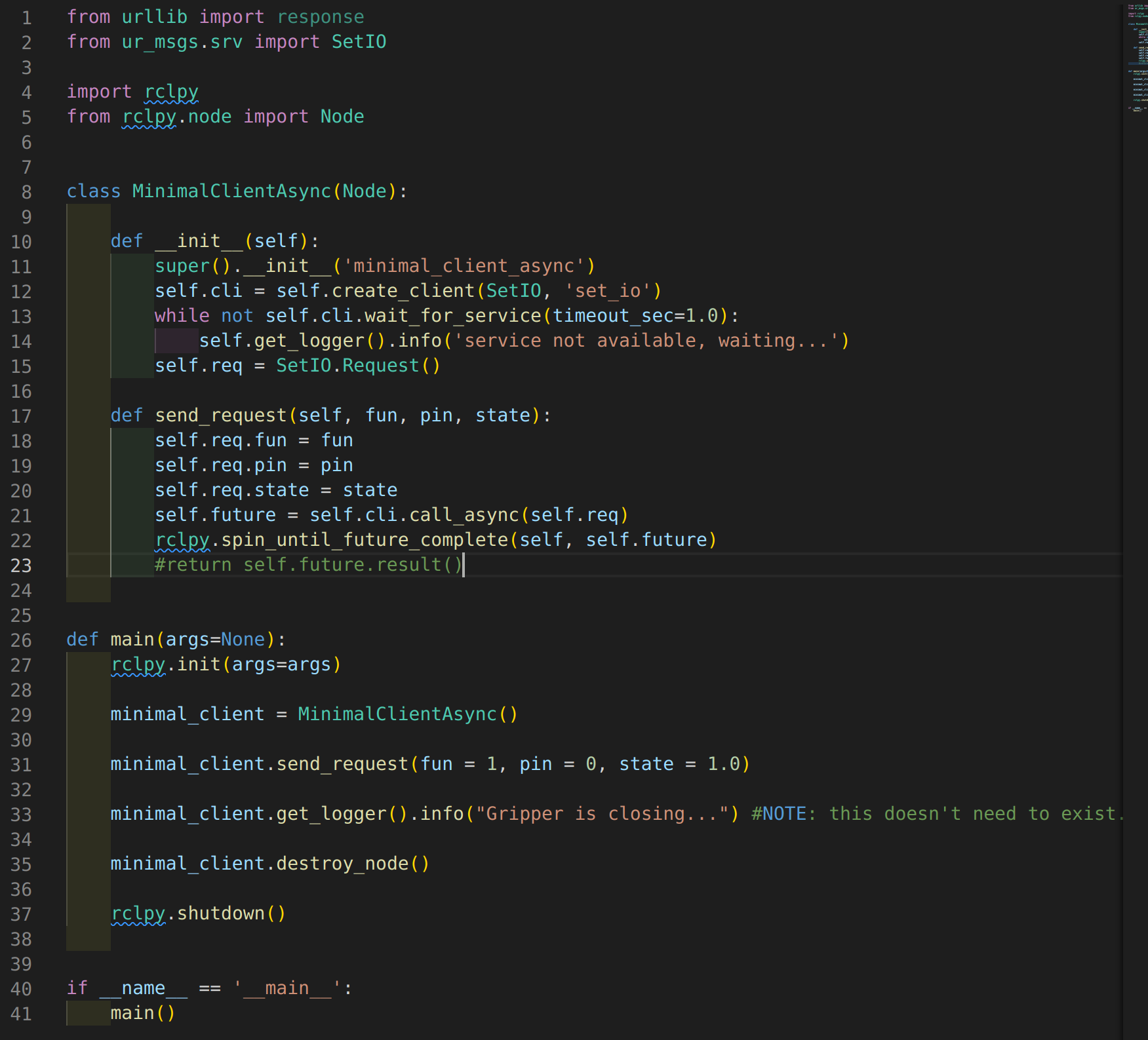1148x1040 pixels.
Task: Click line number 41 beside main()
Action: click(20, 1013)
